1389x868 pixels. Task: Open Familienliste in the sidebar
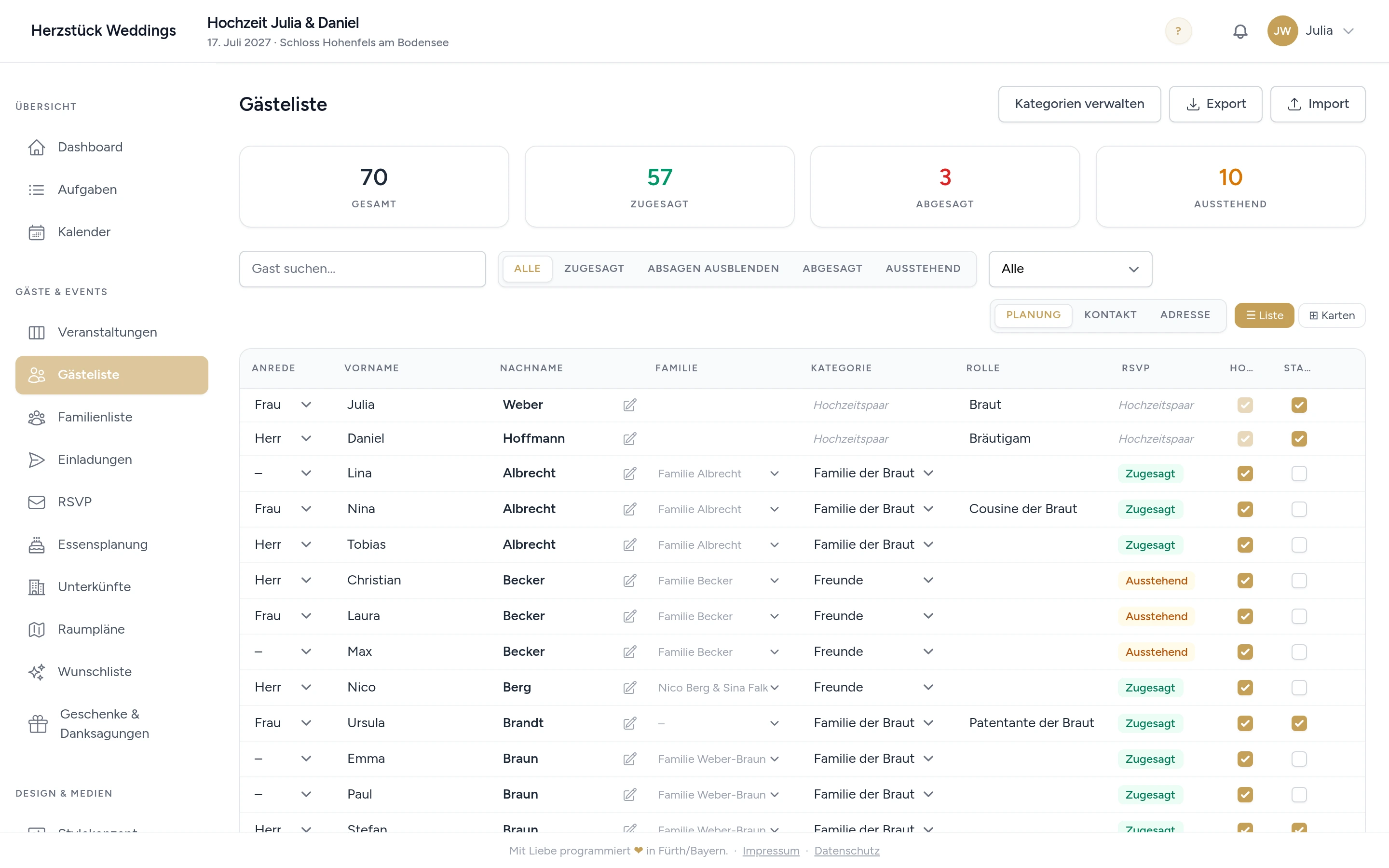point(111,417)
